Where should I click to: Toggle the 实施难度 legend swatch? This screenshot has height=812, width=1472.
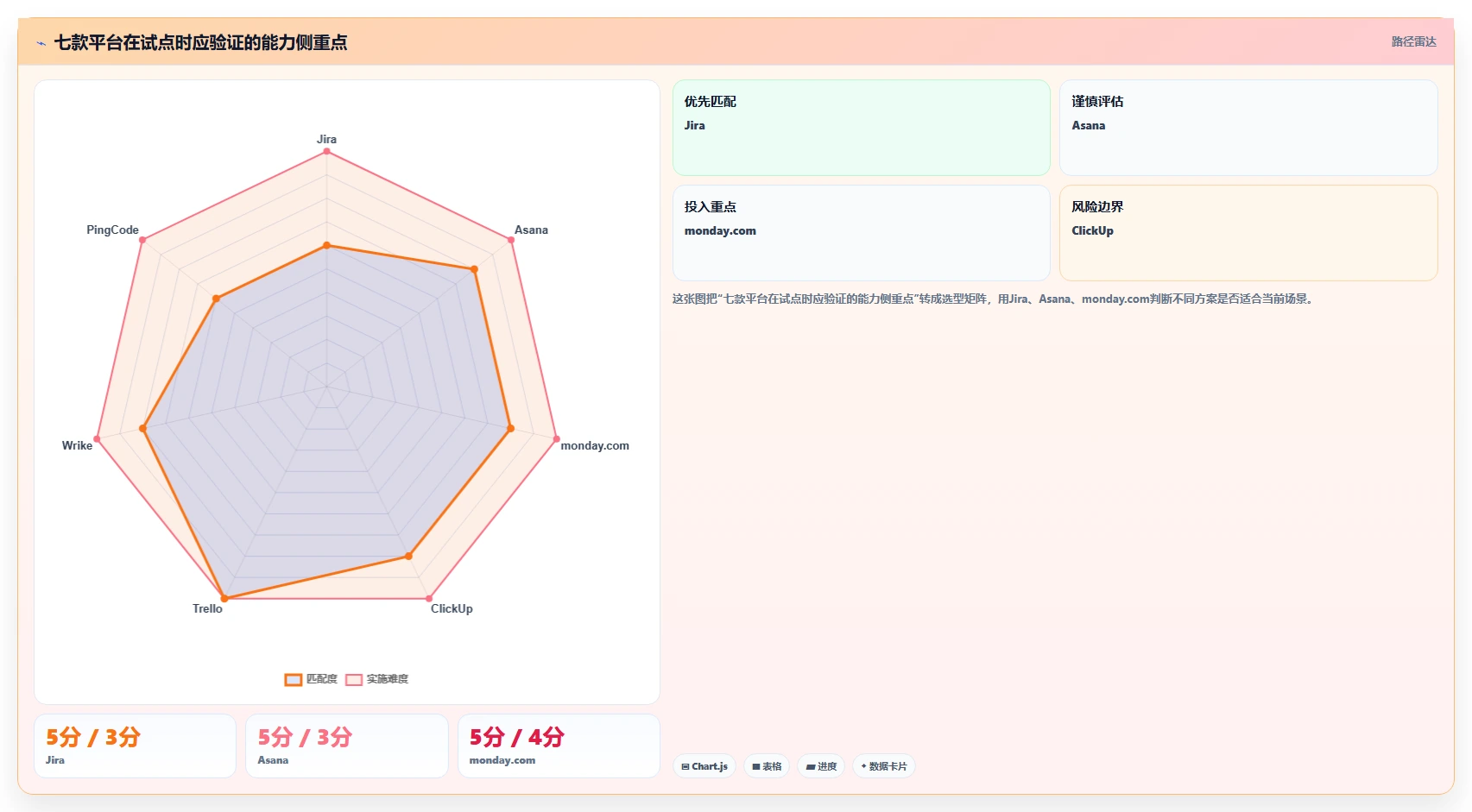click(354, 679)
